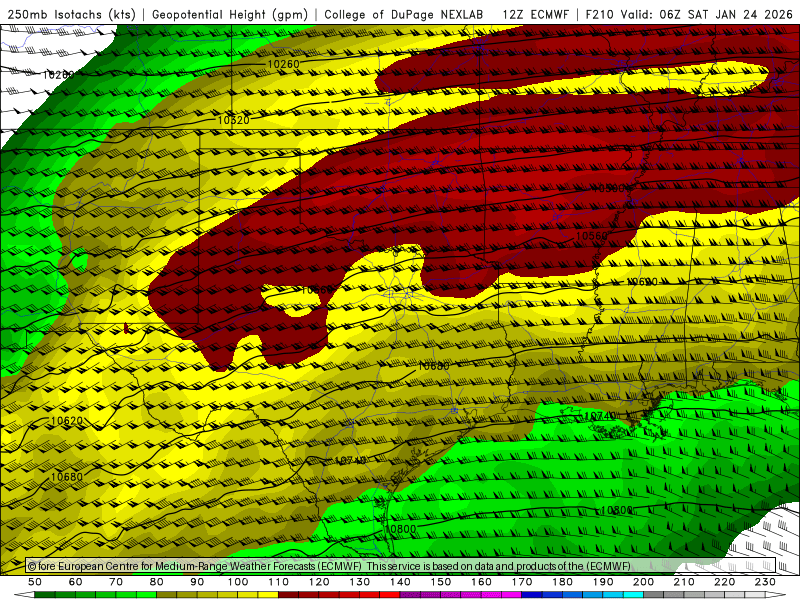Click the 90 value on color scale

click(x=197, y=582)
